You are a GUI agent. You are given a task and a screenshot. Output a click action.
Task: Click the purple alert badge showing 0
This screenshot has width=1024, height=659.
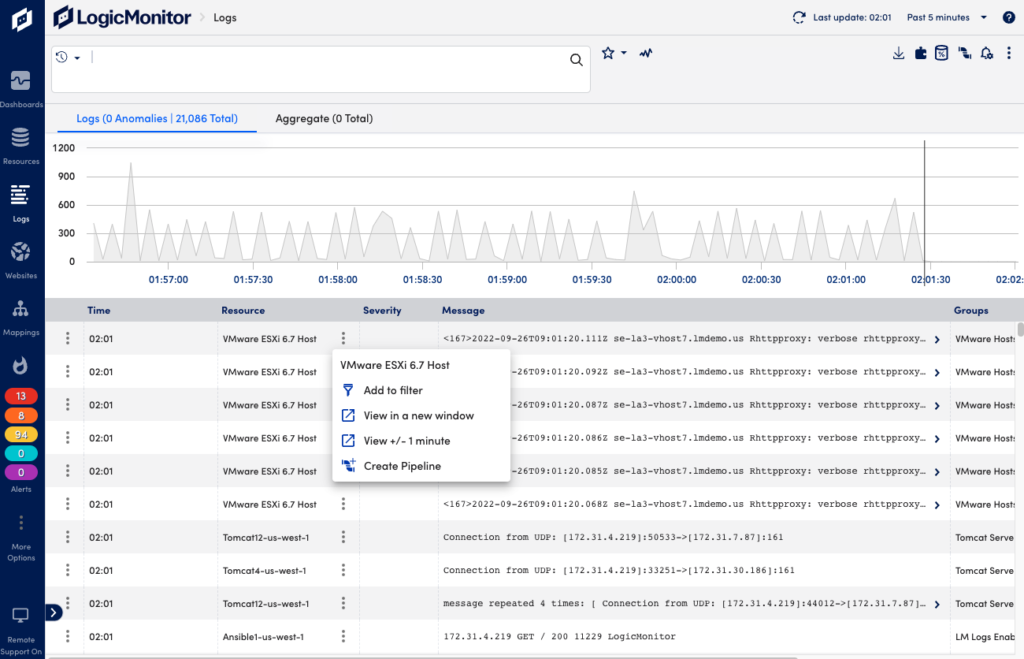pos(21,472)
